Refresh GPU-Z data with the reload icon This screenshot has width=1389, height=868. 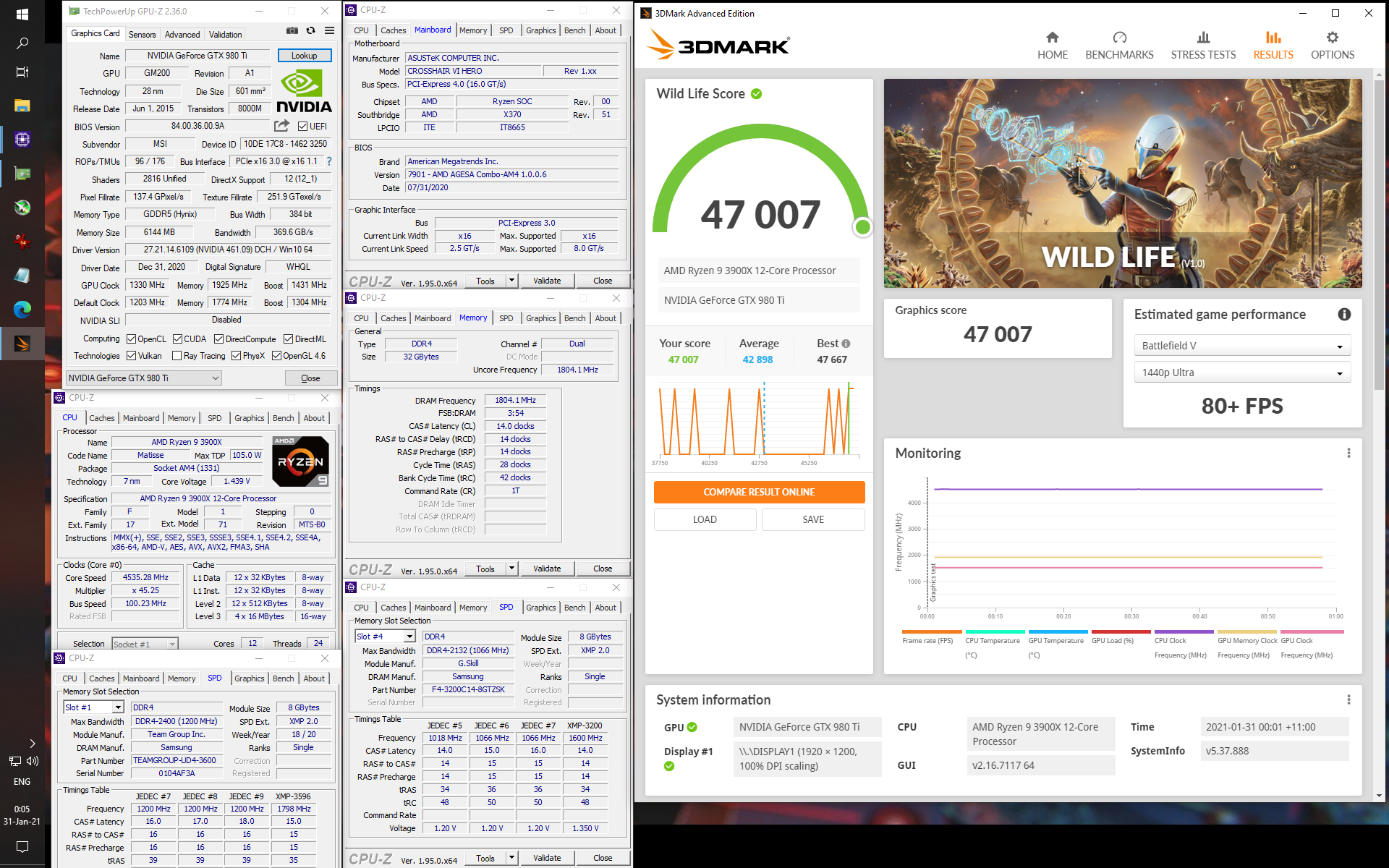tap(310, 30)
